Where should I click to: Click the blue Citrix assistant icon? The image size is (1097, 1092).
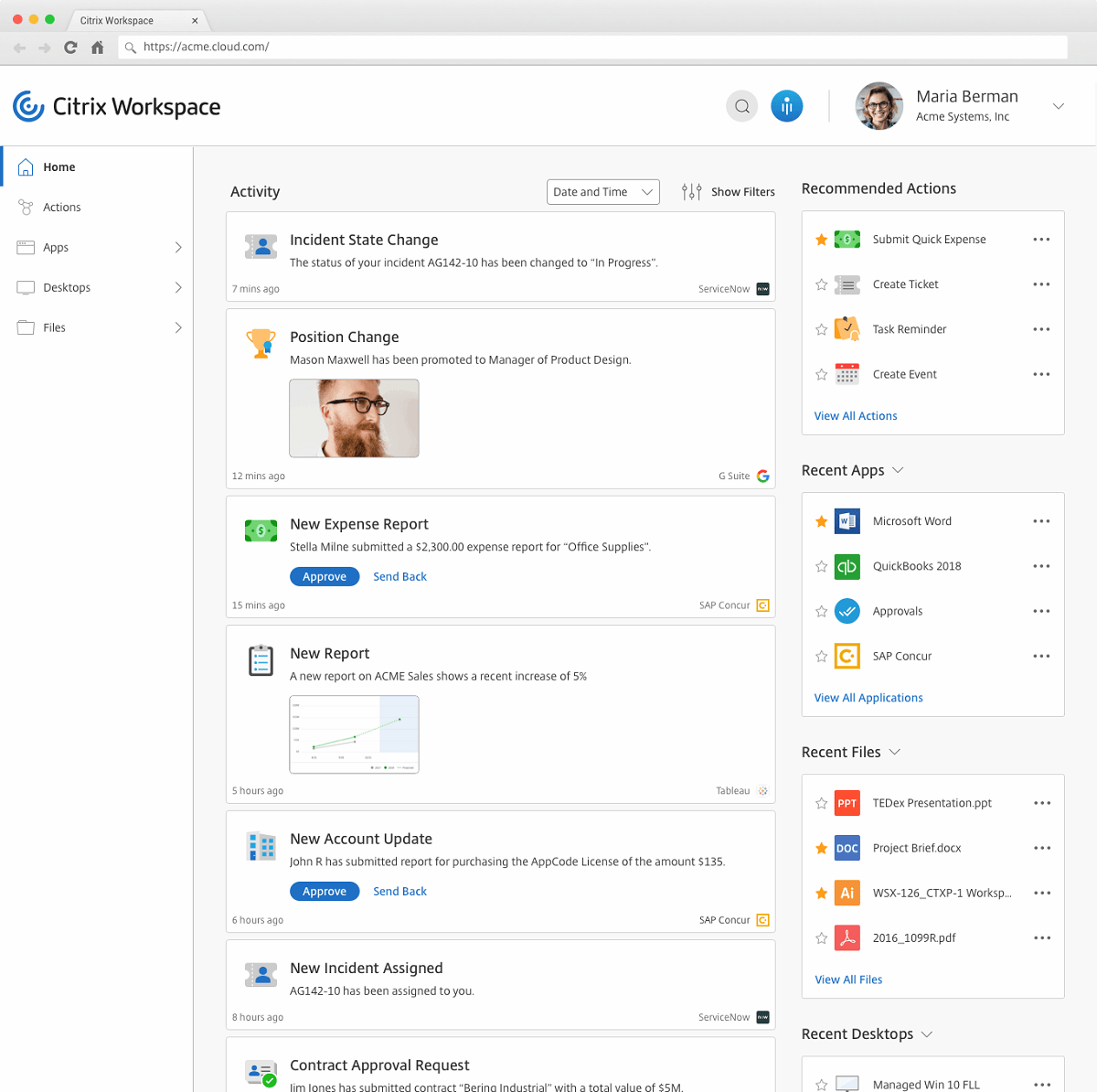(x=787, y=105)
